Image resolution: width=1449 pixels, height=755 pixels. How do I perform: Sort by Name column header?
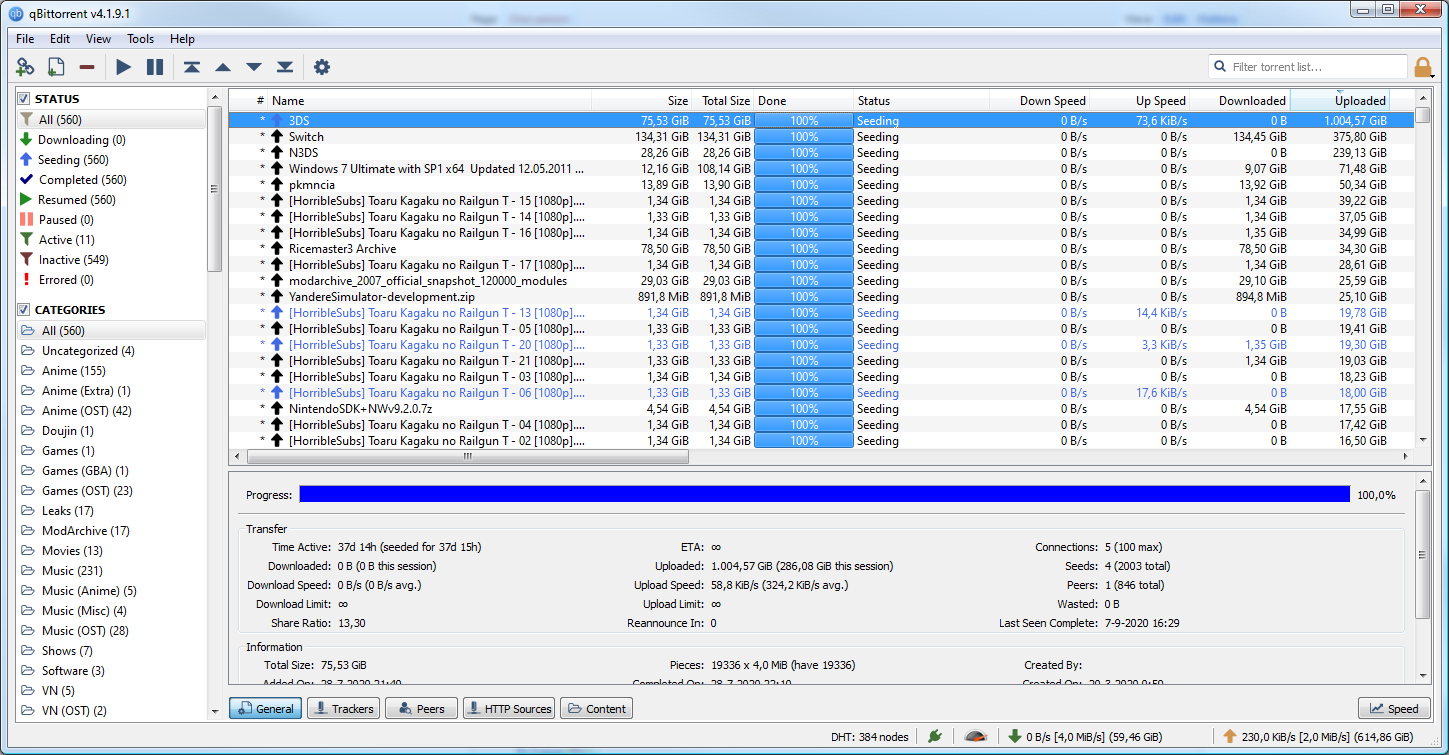(430, 100)
